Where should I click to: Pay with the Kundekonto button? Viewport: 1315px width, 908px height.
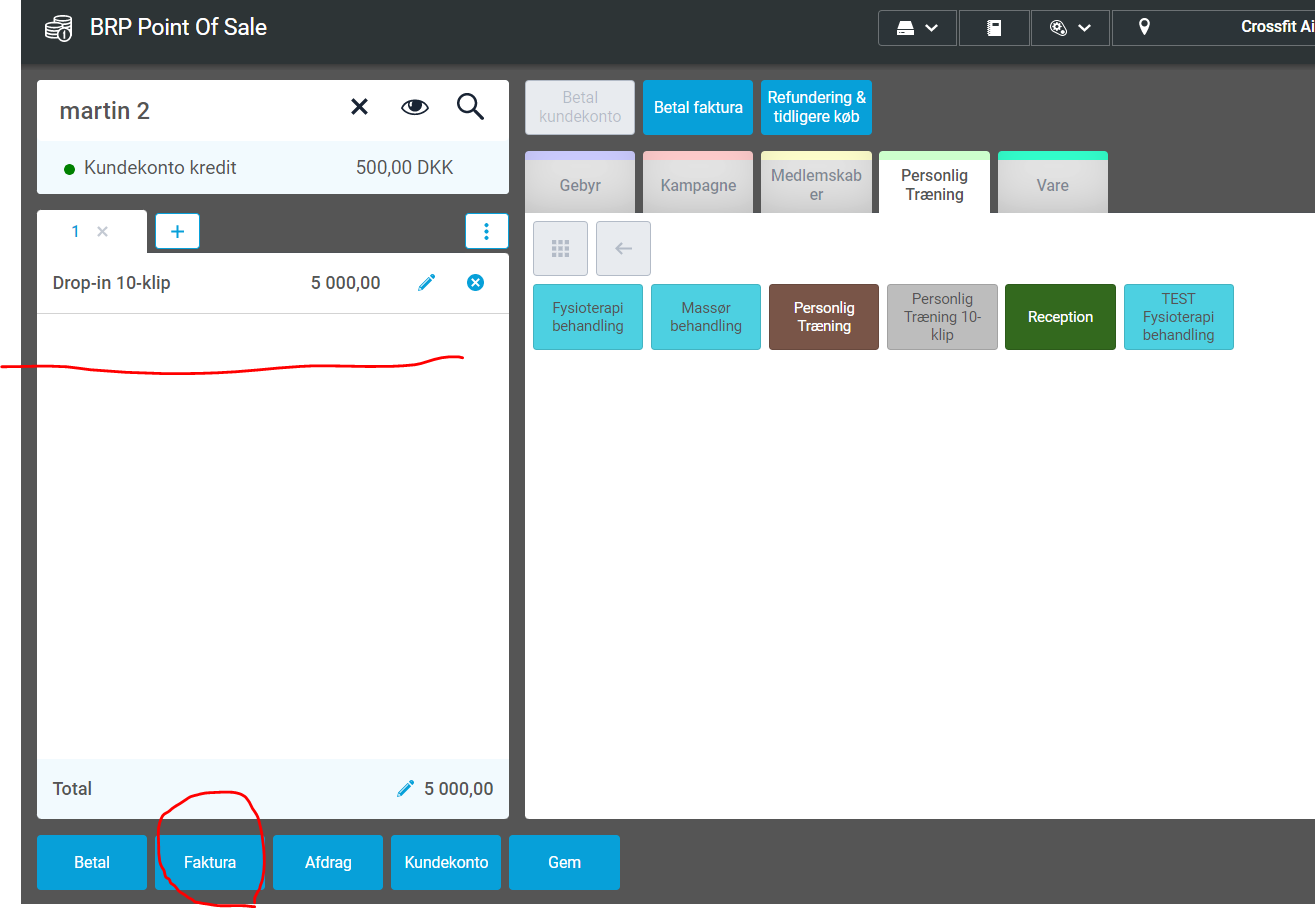[446, 862]
